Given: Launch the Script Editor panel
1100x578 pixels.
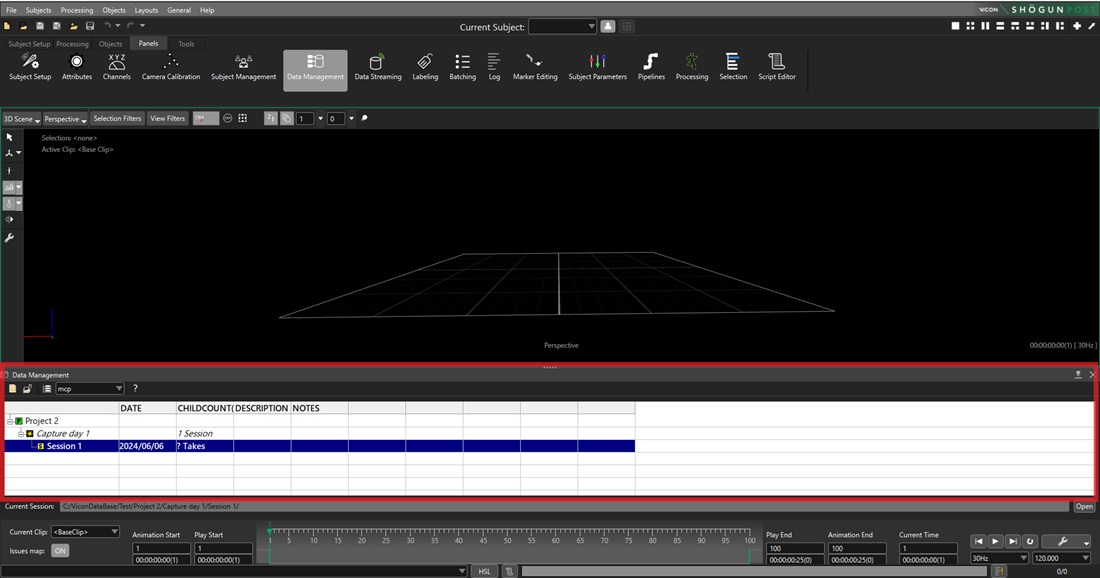Looking at the screenshot, I should tap(776, 67).
